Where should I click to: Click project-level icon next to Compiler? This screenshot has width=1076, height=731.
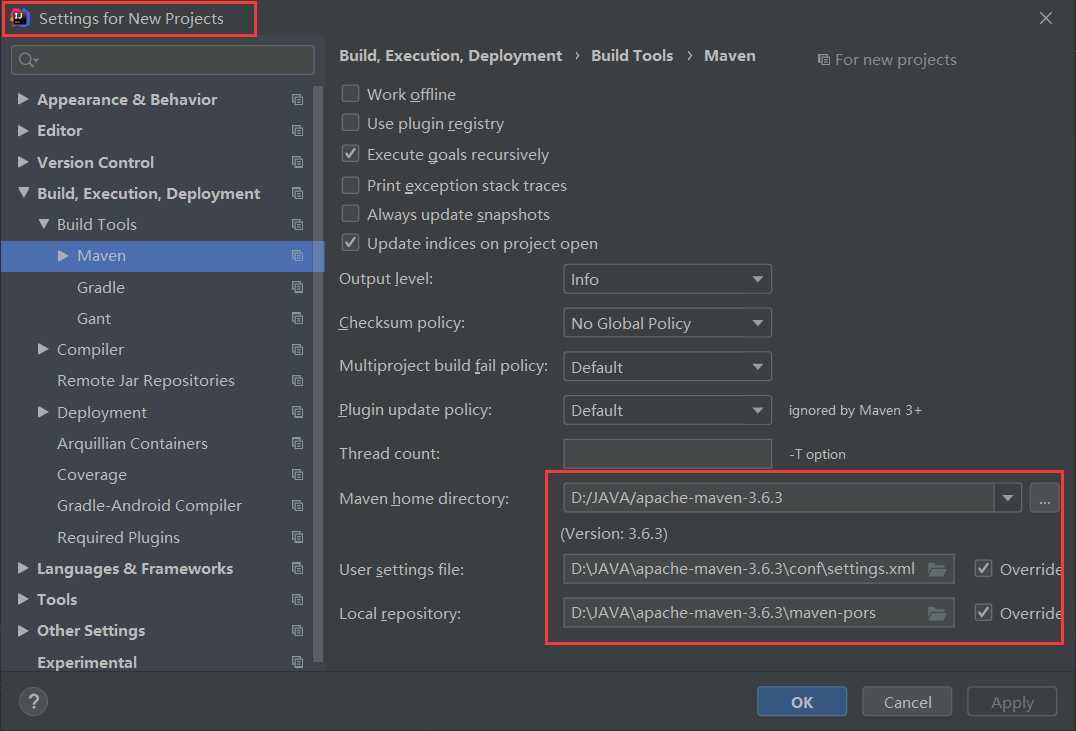pos(297,349)
